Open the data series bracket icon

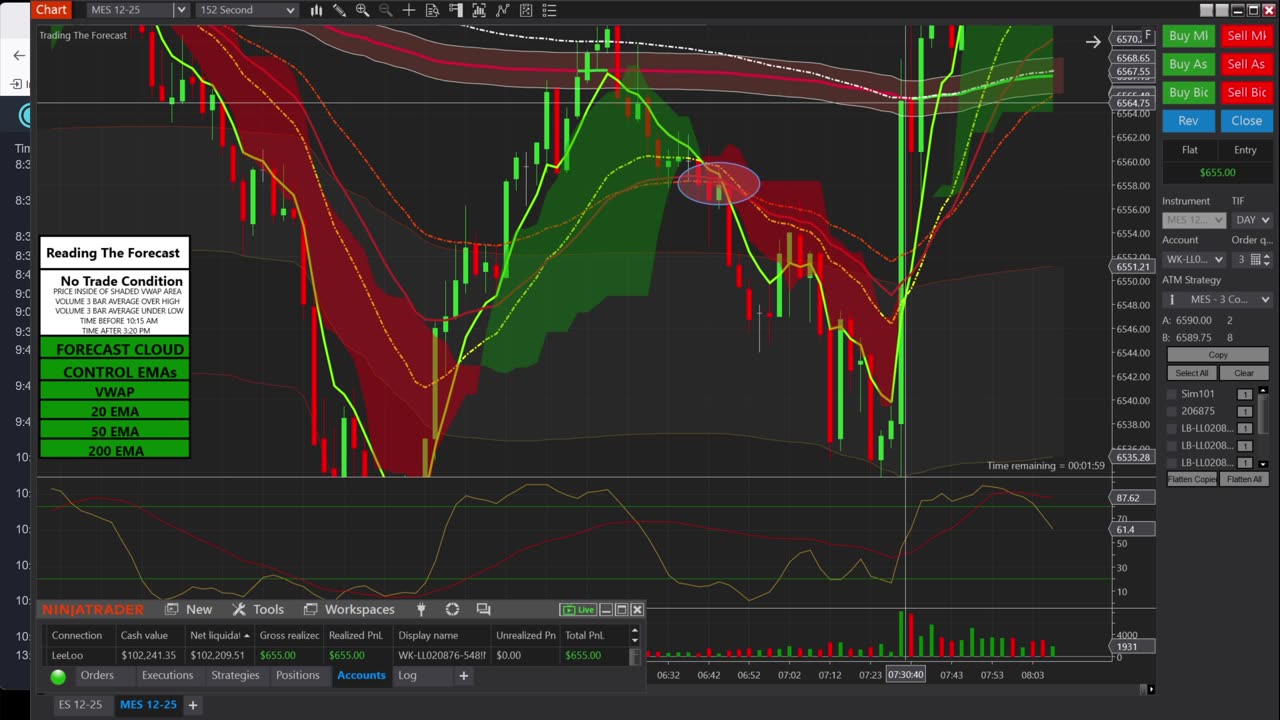[479, 10]
